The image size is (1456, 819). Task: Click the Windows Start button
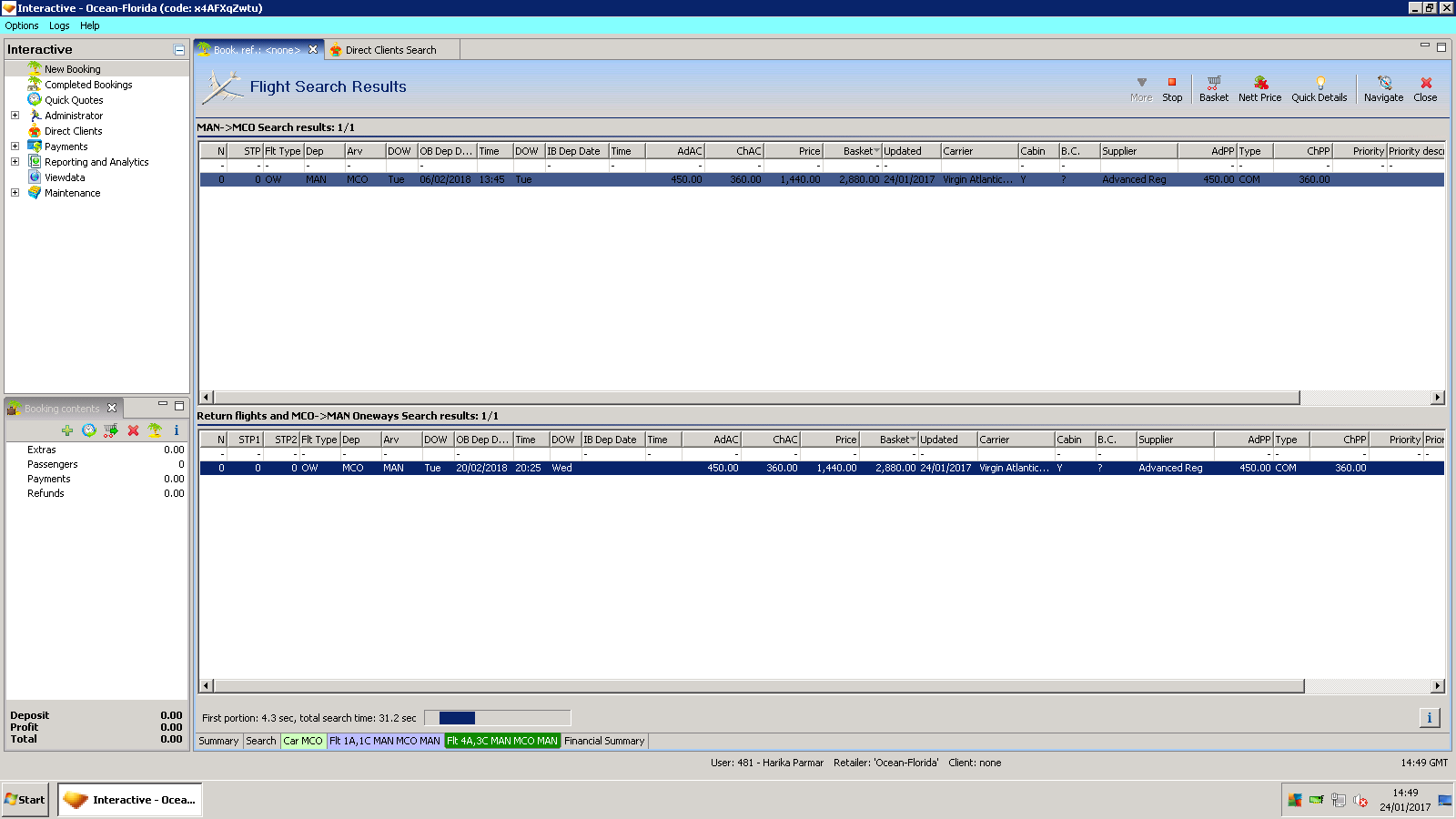pos(25,800)
